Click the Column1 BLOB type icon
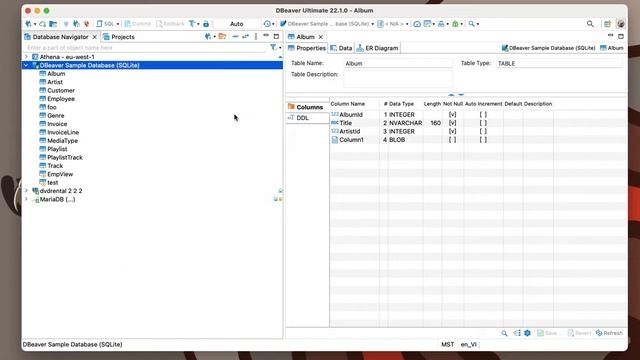This screenshot has height=360, width=640. coord(335,140)
